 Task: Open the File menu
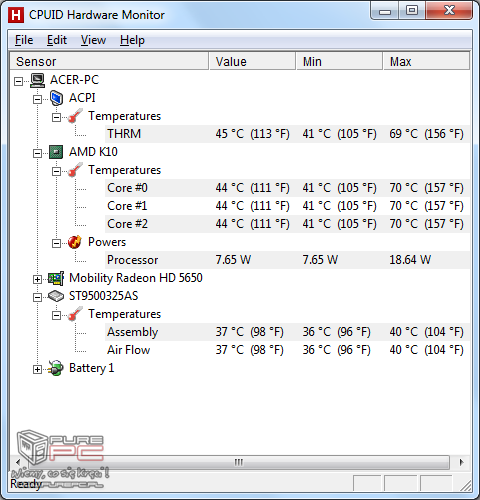point(24,40)
